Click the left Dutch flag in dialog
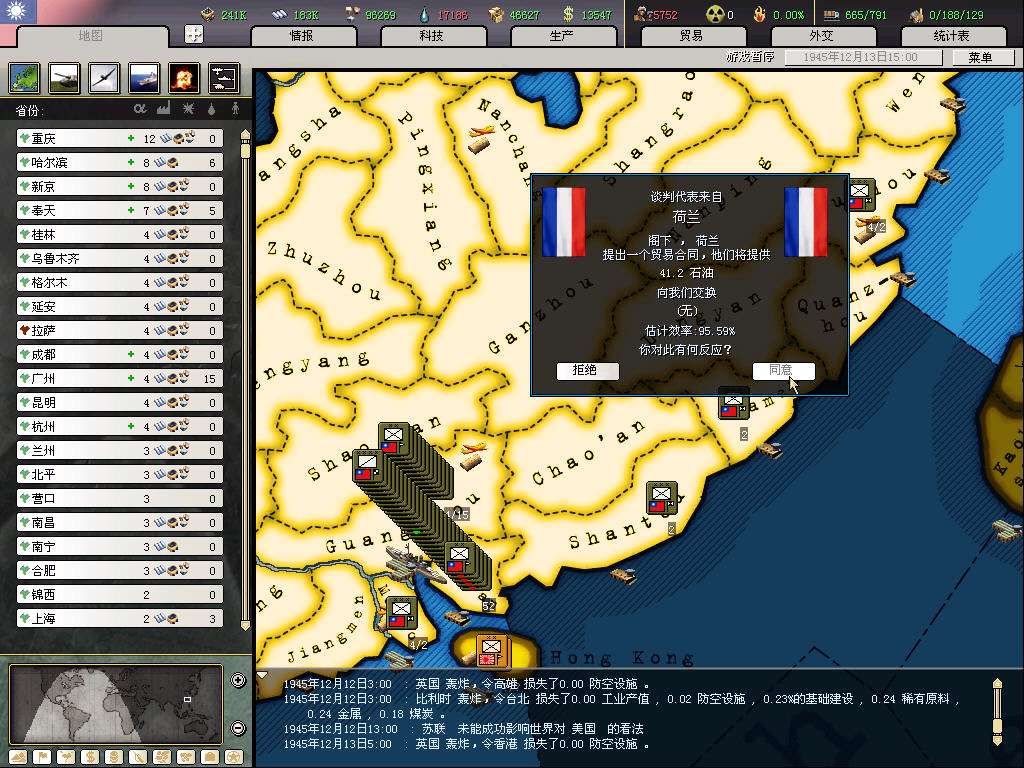Screen dimensions: 1024x768 coord(563,222)
